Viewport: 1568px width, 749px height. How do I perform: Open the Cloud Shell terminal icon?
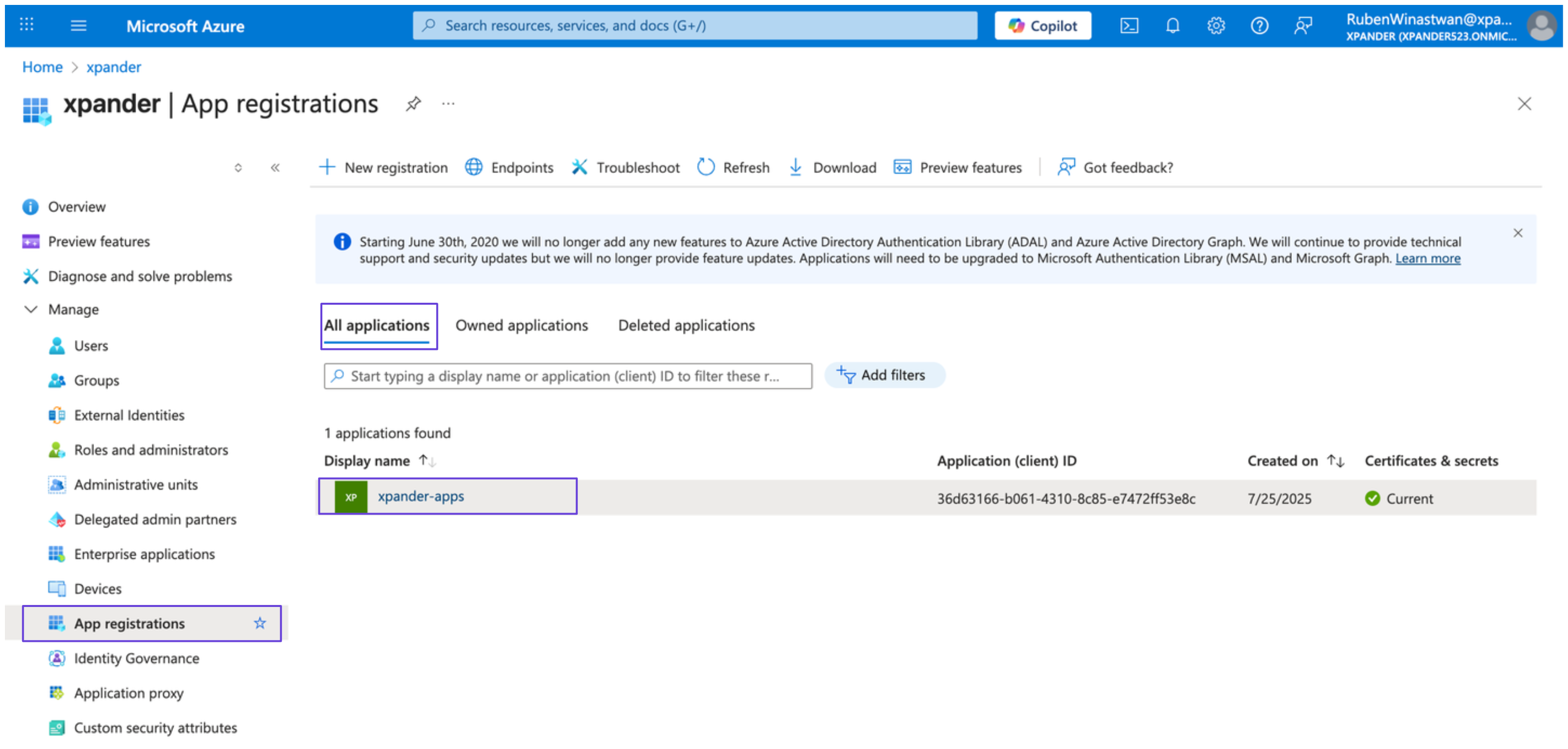tap(1129, 26)
